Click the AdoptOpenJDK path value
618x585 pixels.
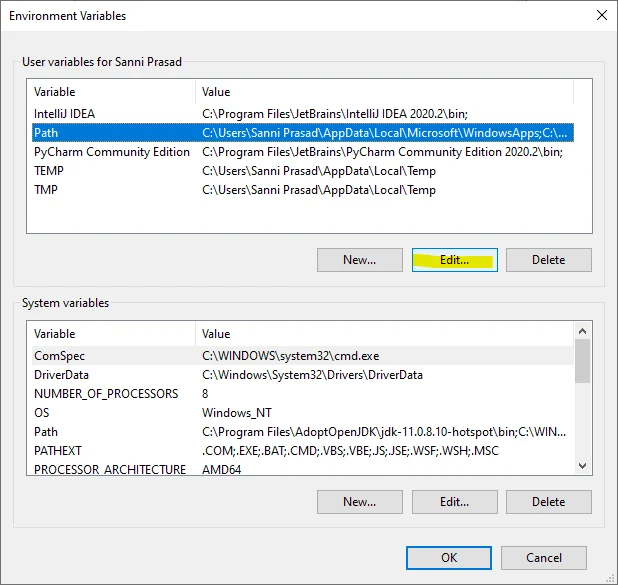tap(384, 432)
